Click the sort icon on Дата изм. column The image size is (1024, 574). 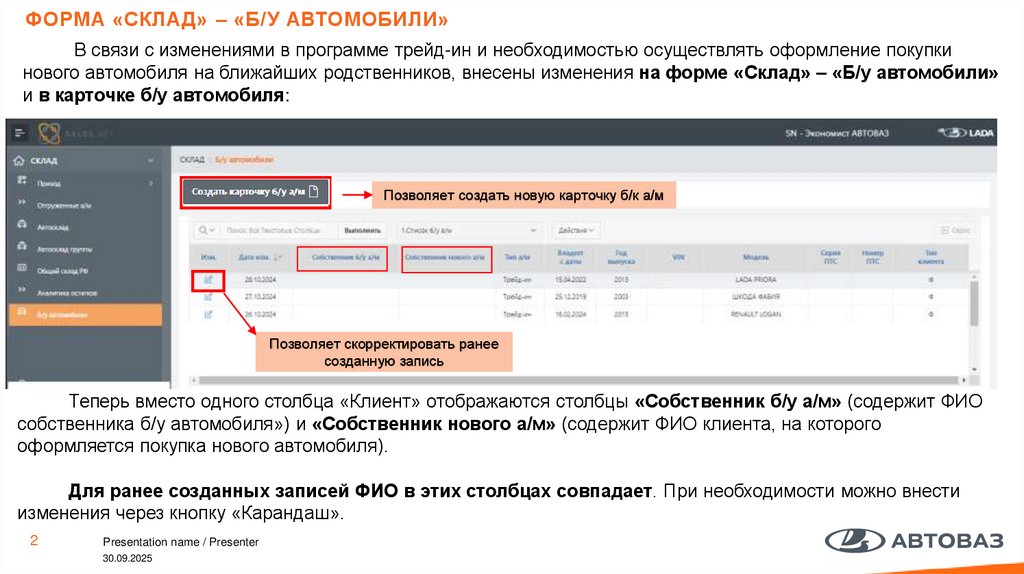279,257
